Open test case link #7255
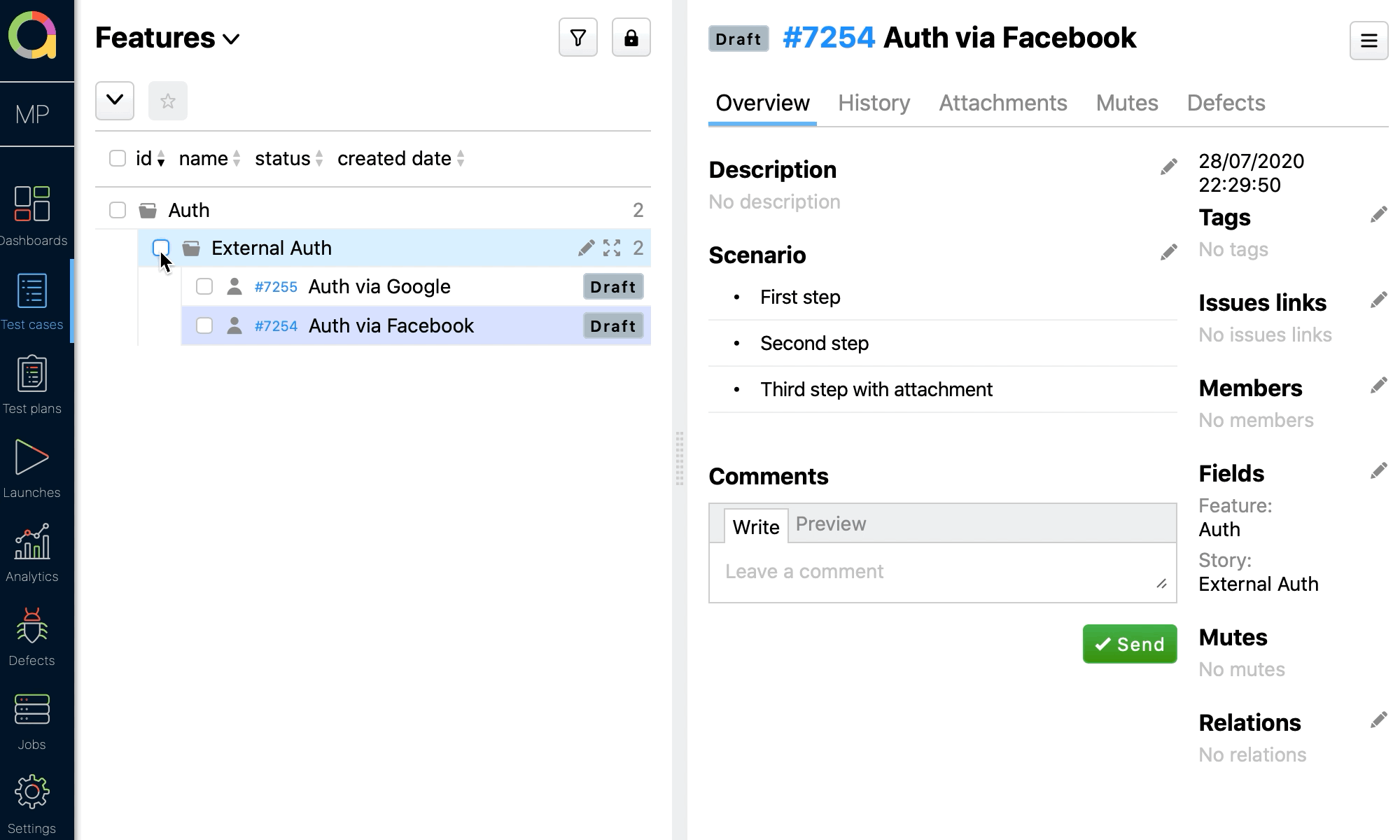Screen dimensions: 1400x840 point(276,287)
